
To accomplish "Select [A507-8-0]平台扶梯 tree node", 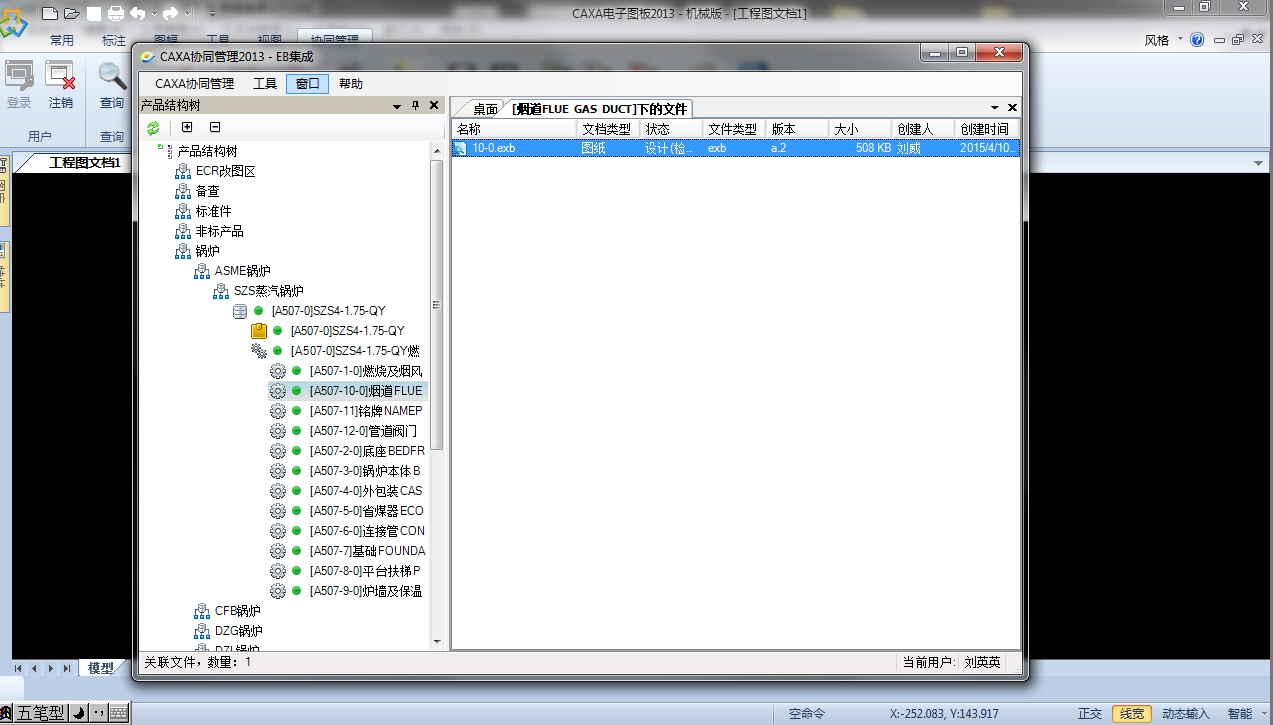I will tap(365, 571).
